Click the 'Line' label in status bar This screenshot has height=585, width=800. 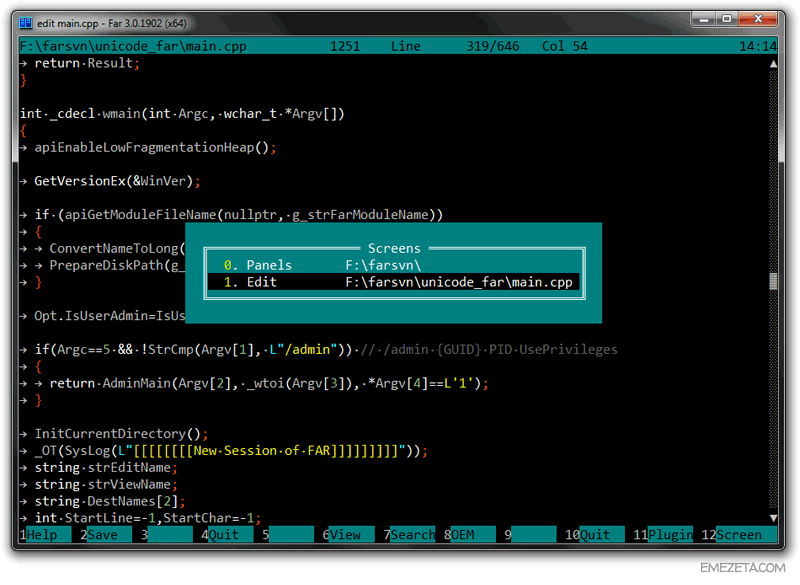click(x=406, y=46)
